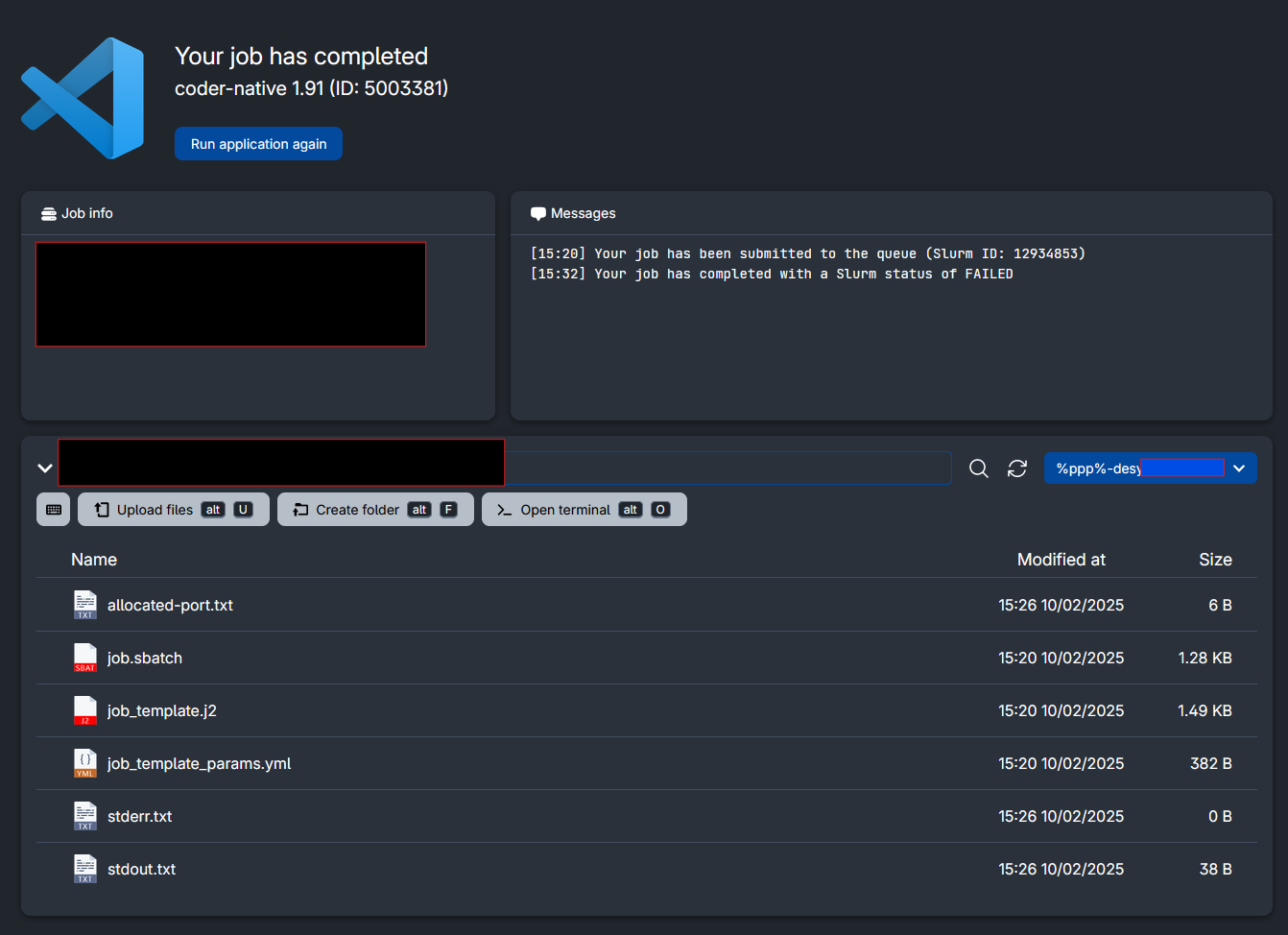Screen dimensions: 1288x935
Task: Click the path input field
Action: (727, 468)
